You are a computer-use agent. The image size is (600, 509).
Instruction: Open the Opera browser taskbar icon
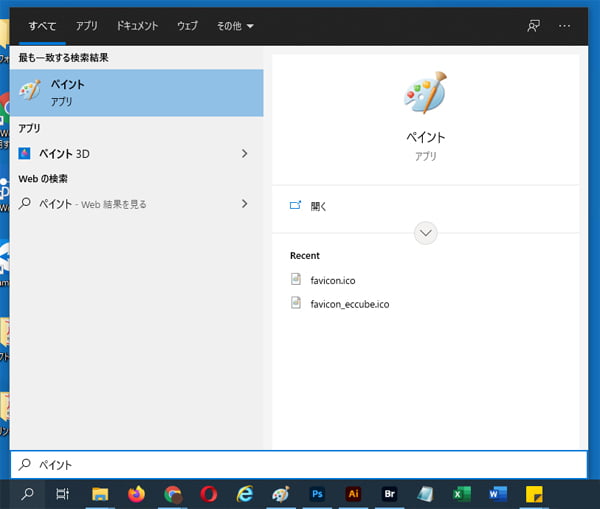pyautogui.click(x=209, y=494)
